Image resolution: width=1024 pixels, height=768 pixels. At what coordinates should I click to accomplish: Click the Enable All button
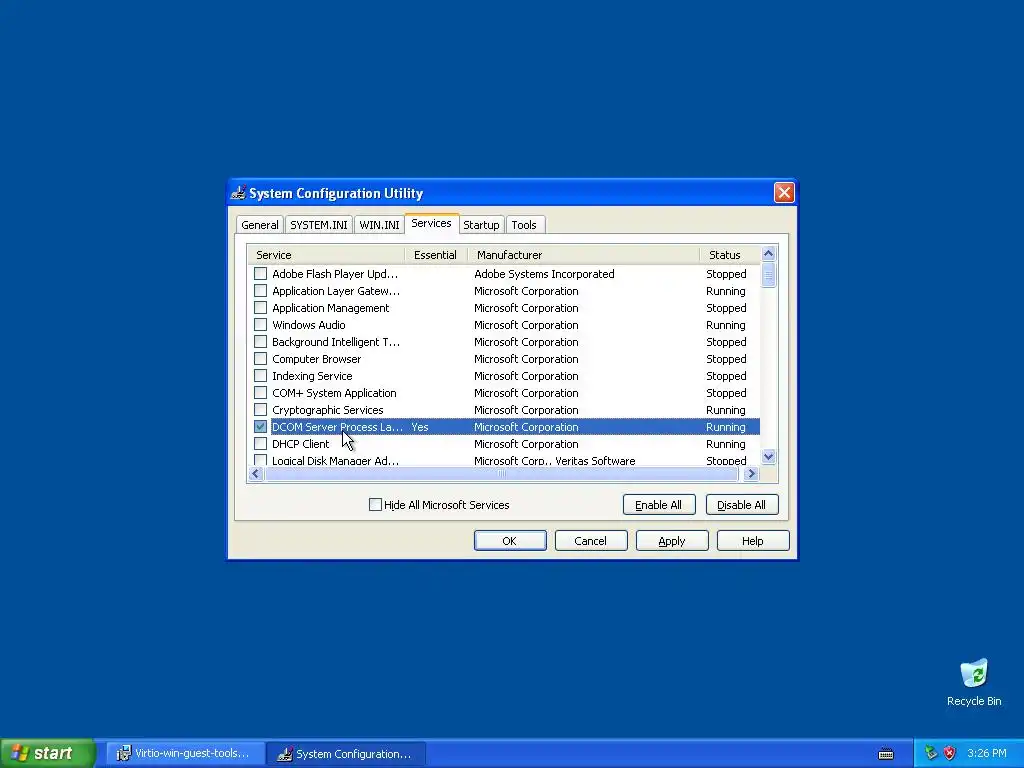click(x=658, y=505)
